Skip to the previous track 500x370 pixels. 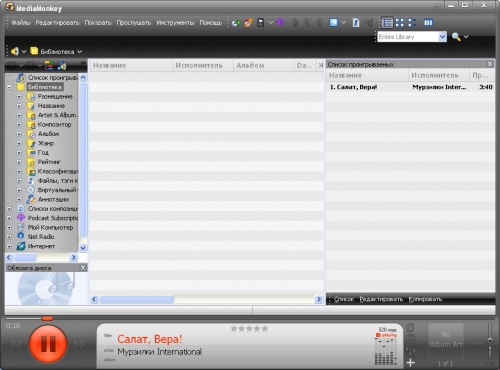(15, 345)
